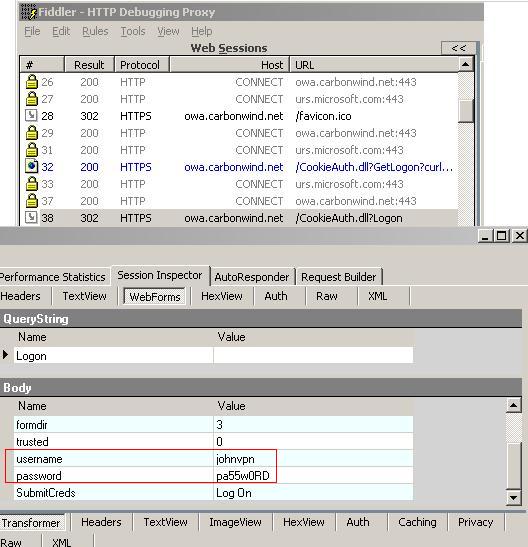Viewport: 528px width, 547px height.
Task: Click the lock icon for session 37
Action: [32, 201]
